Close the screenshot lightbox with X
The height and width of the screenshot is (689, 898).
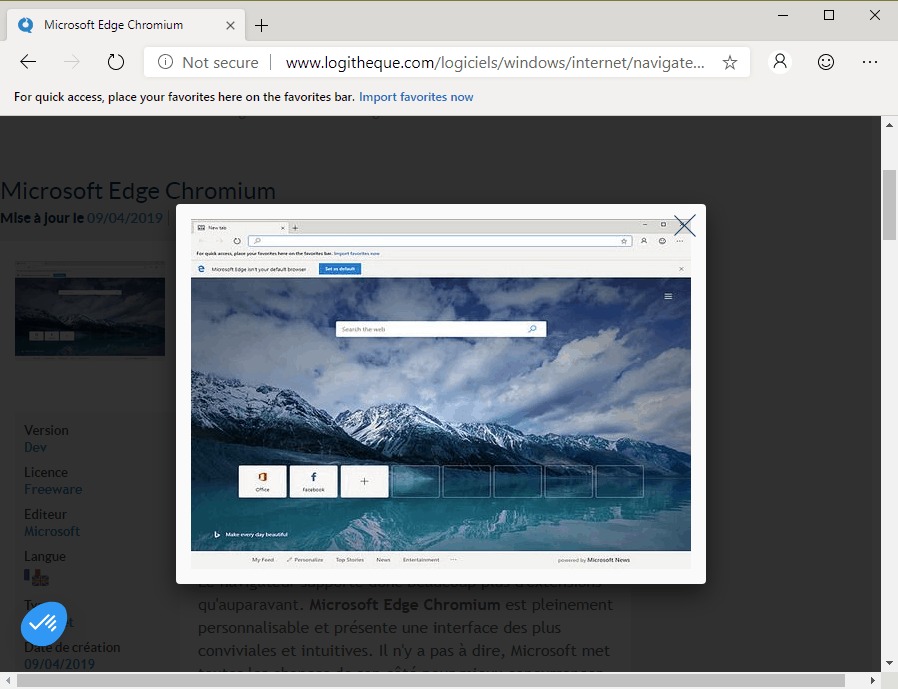coord(684,225)
